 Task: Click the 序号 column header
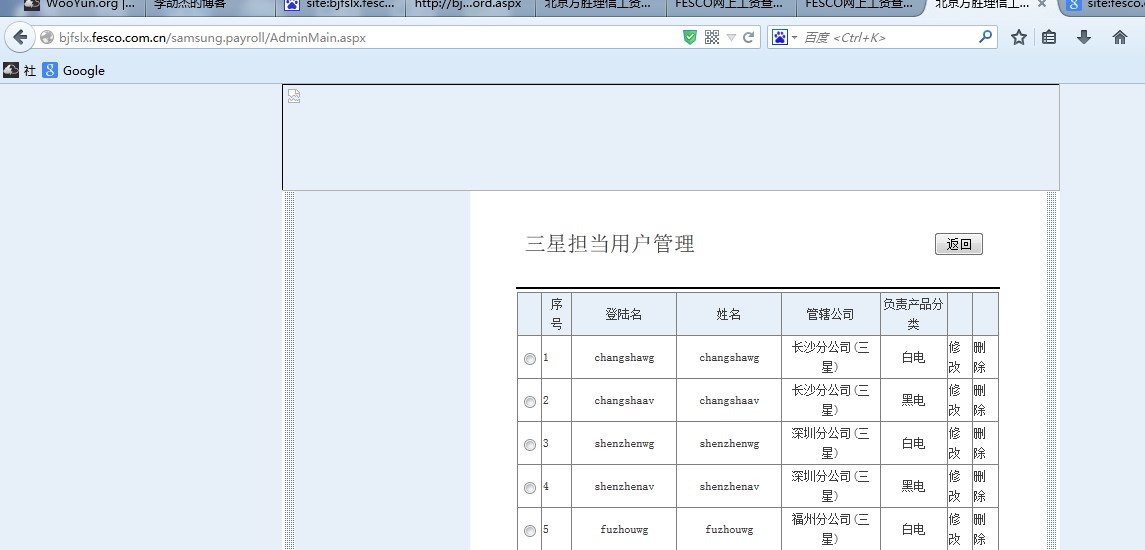point(556,314)
